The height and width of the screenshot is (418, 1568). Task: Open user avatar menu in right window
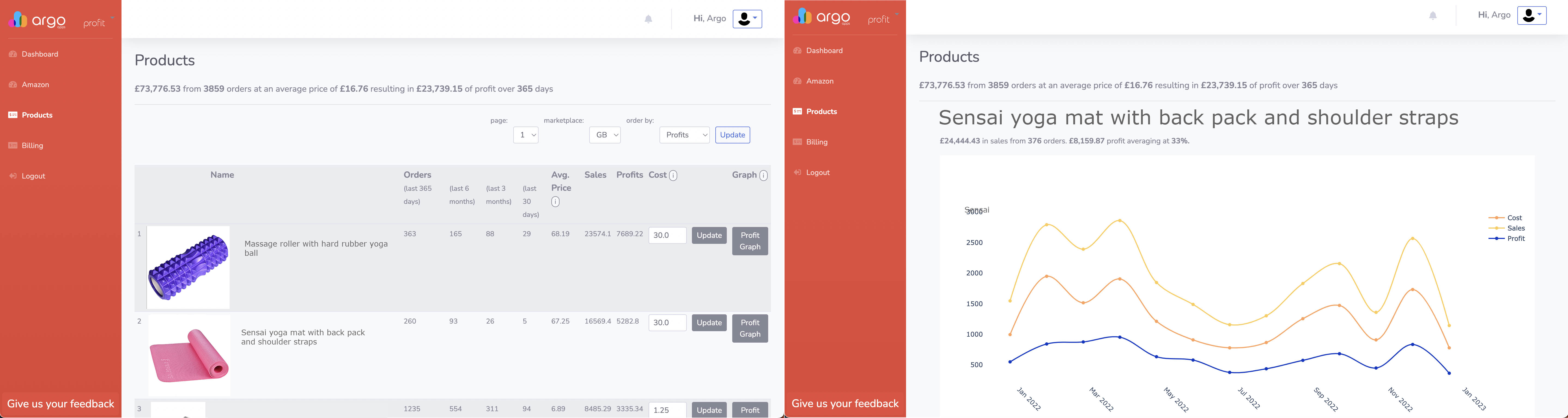pyautogui.click(x=1531, y=16)
